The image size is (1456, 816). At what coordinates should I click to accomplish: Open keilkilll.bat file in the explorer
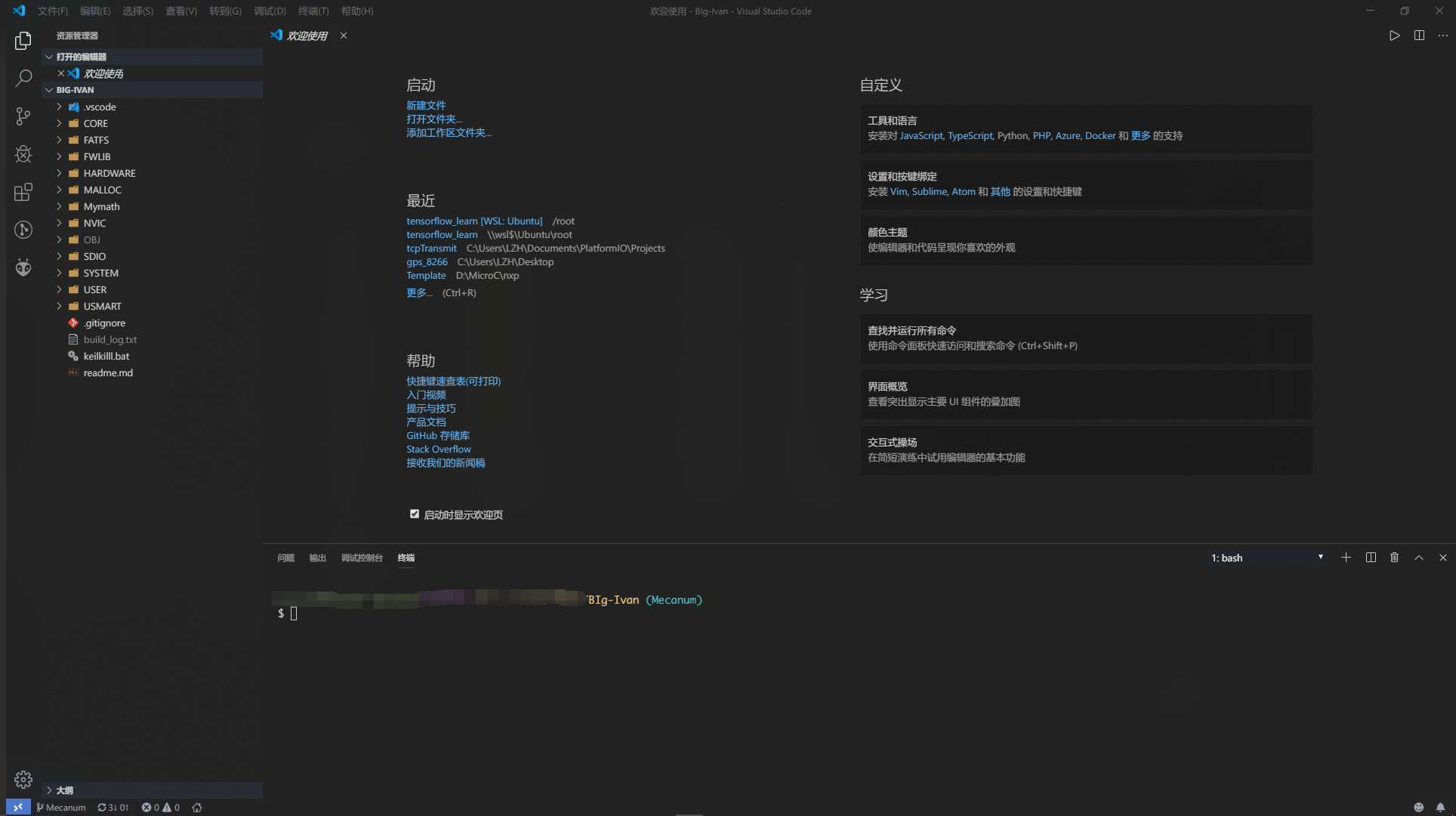click(153, 356)
